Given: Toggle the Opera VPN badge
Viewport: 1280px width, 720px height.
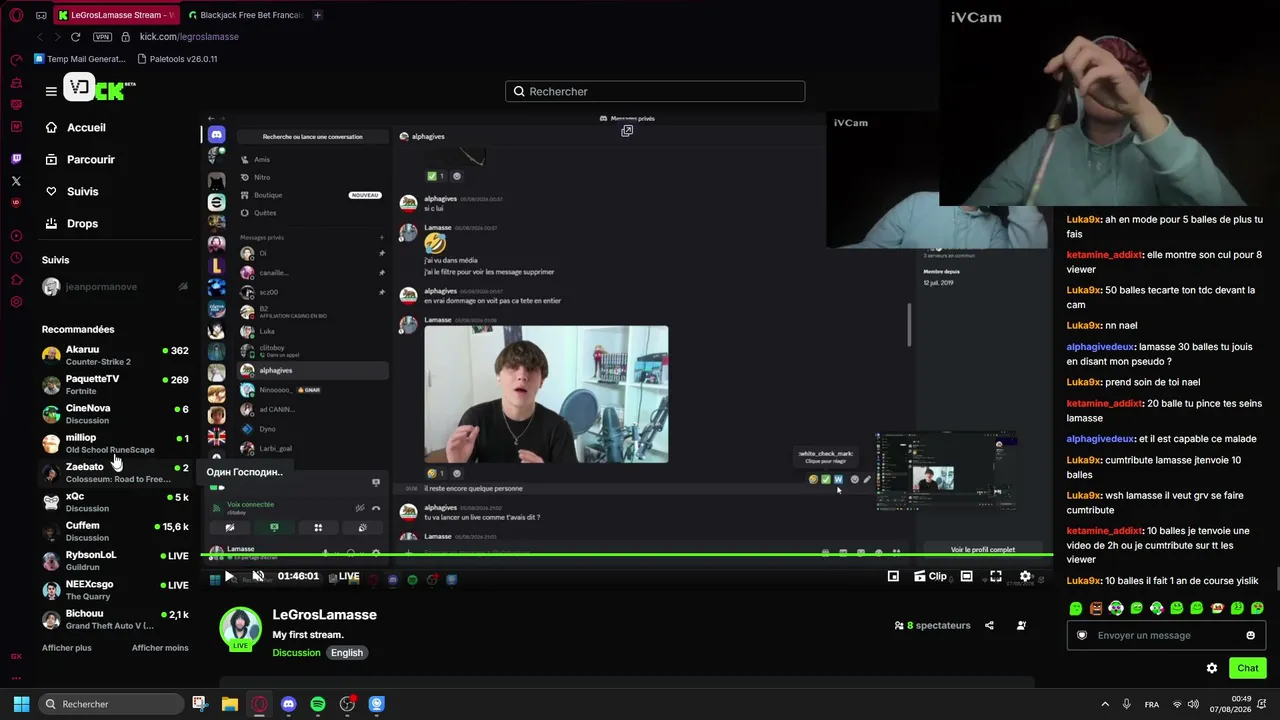Looking at the screenshot, I should click(x=102, y=37).
